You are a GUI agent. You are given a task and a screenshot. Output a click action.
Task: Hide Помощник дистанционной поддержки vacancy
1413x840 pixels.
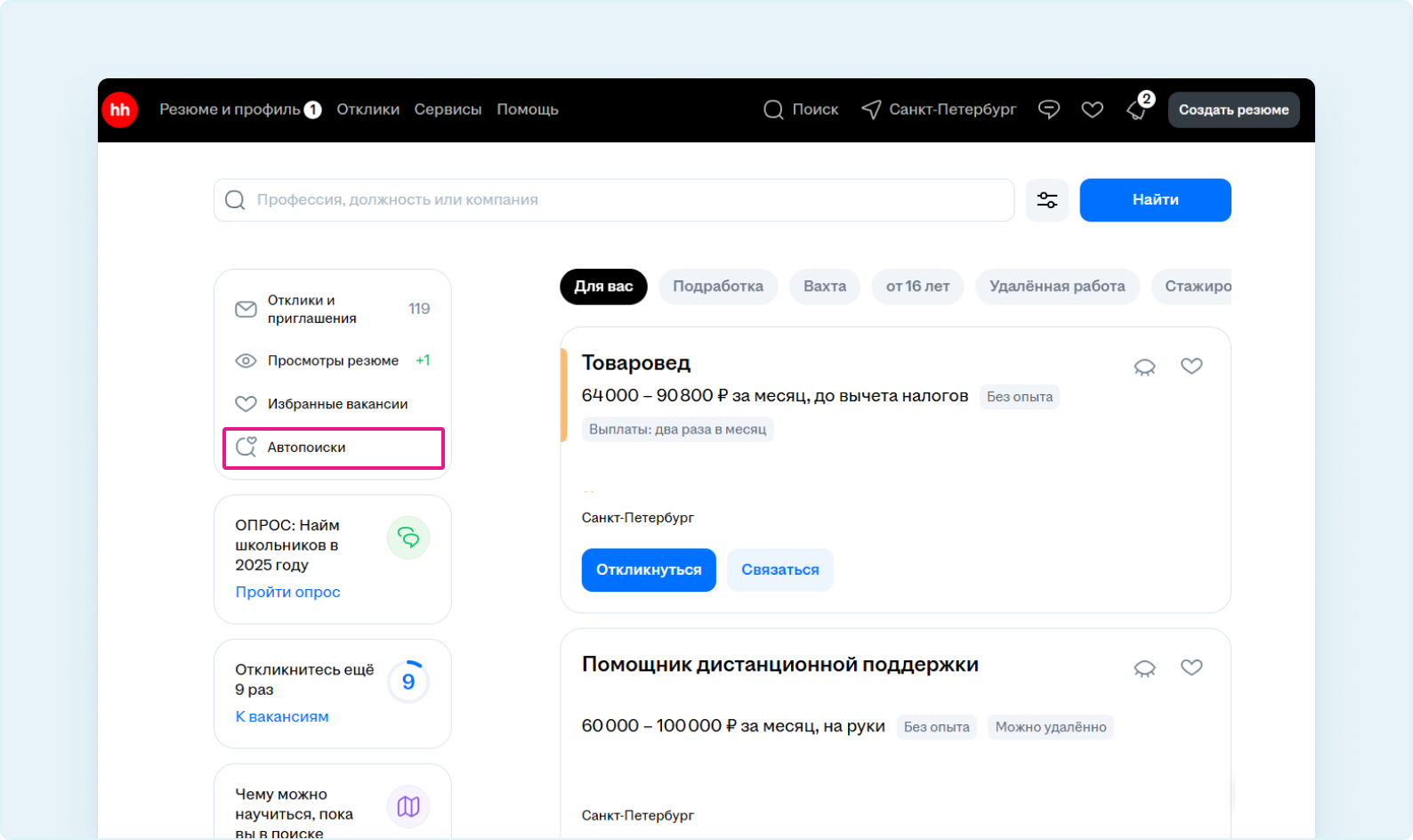click(1144, 668)
